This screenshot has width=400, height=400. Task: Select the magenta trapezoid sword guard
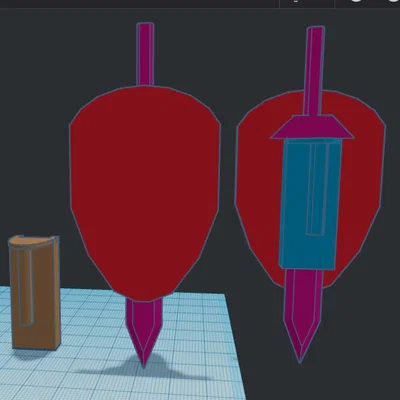coord(311,127)
